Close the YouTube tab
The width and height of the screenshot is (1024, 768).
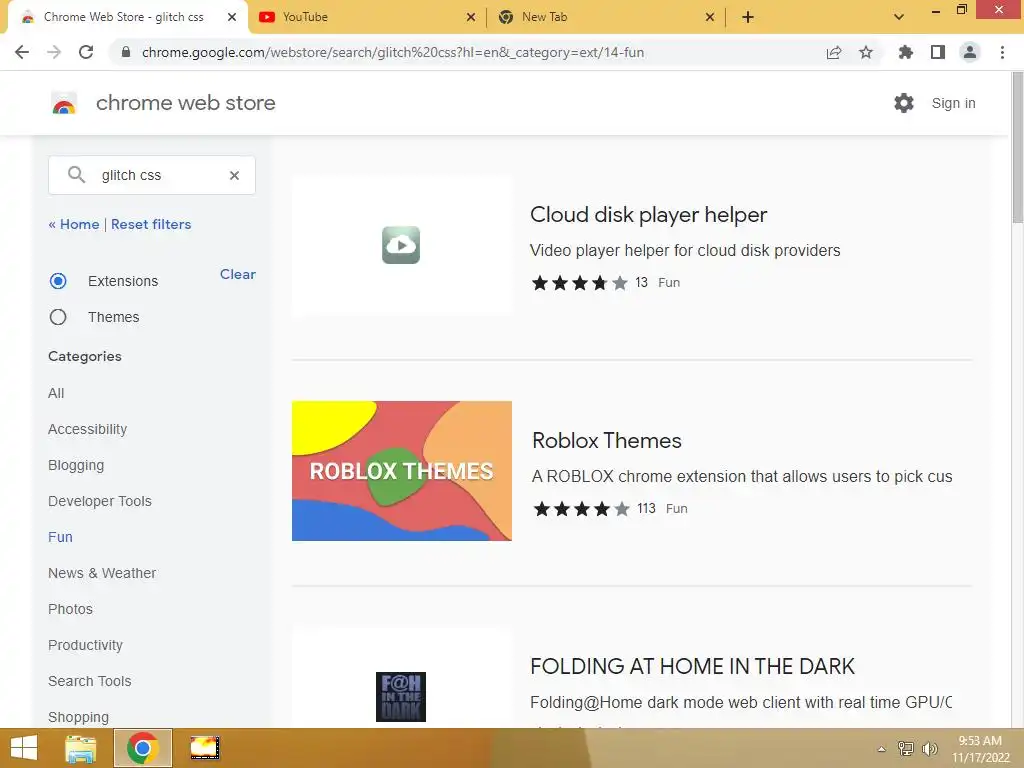coord(471,17)
